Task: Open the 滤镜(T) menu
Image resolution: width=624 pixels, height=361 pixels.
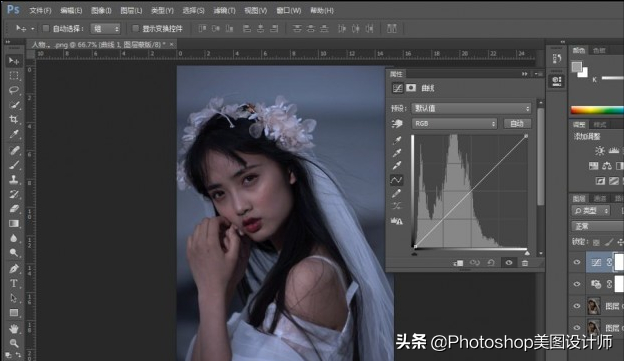Action: pyautogui.click(x=224, y=11)
